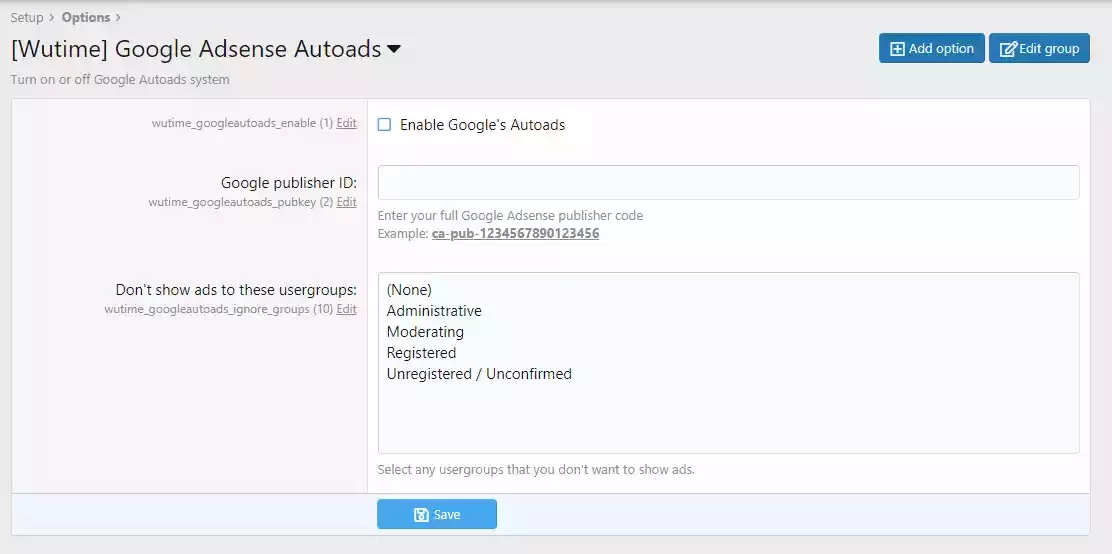Select Registered usergroup option

click(421, 353)
